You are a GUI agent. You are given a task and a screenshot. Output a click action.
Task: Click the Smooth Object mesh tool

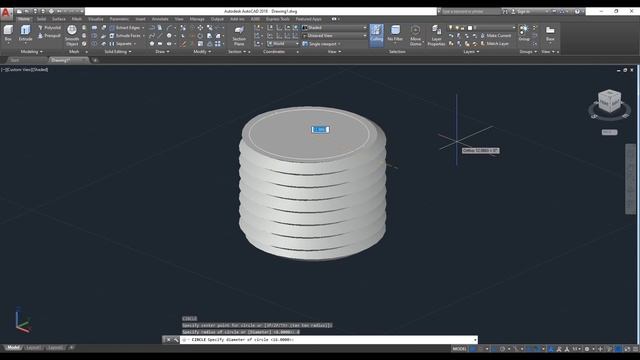coord(72,35)
